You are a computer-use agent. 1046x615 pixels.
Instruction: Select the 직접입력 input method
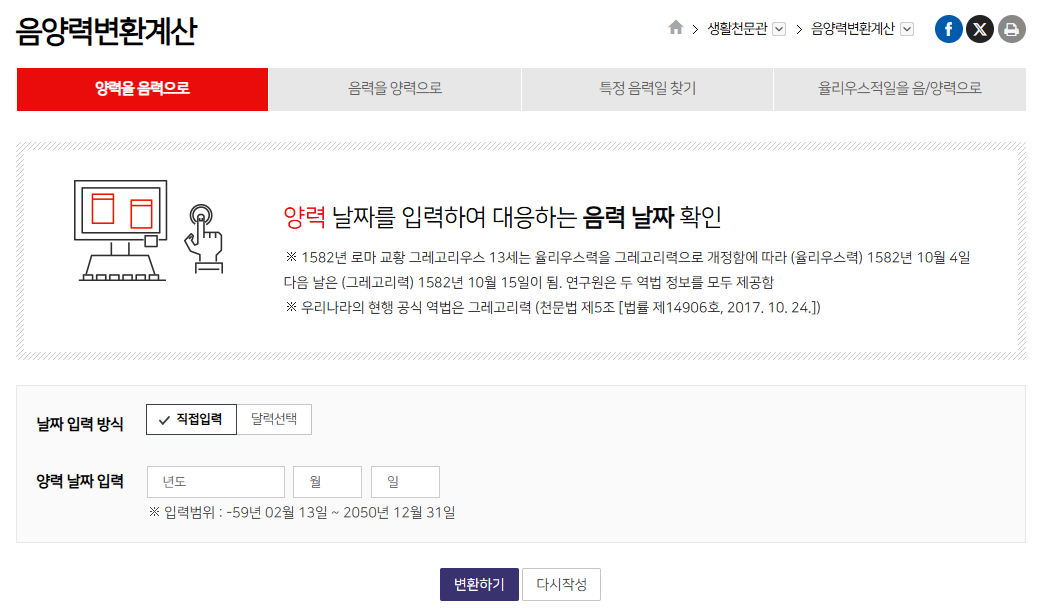(x=191, y=420)
